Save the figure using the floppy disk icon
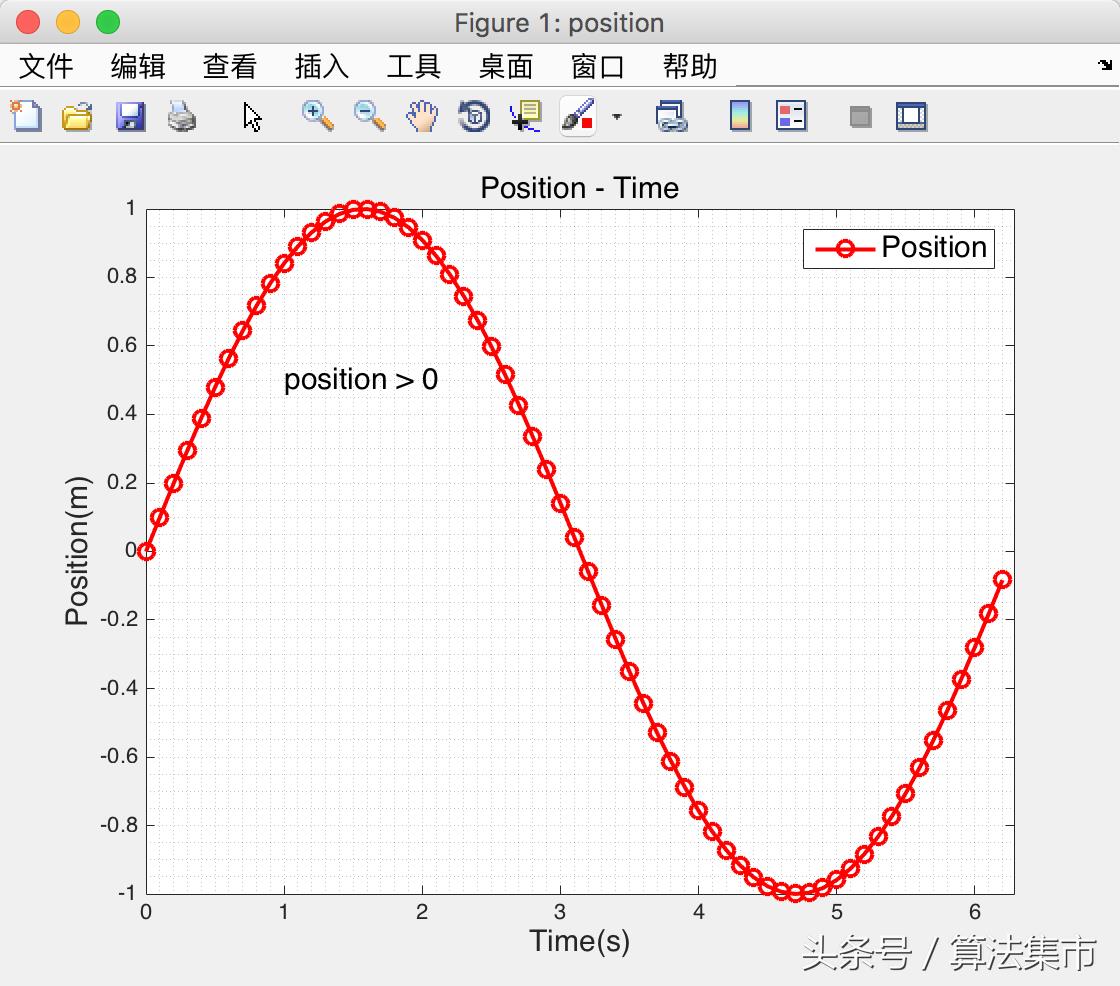The width and height of the screenshot is (1120, 986). (x=130, y=116)
